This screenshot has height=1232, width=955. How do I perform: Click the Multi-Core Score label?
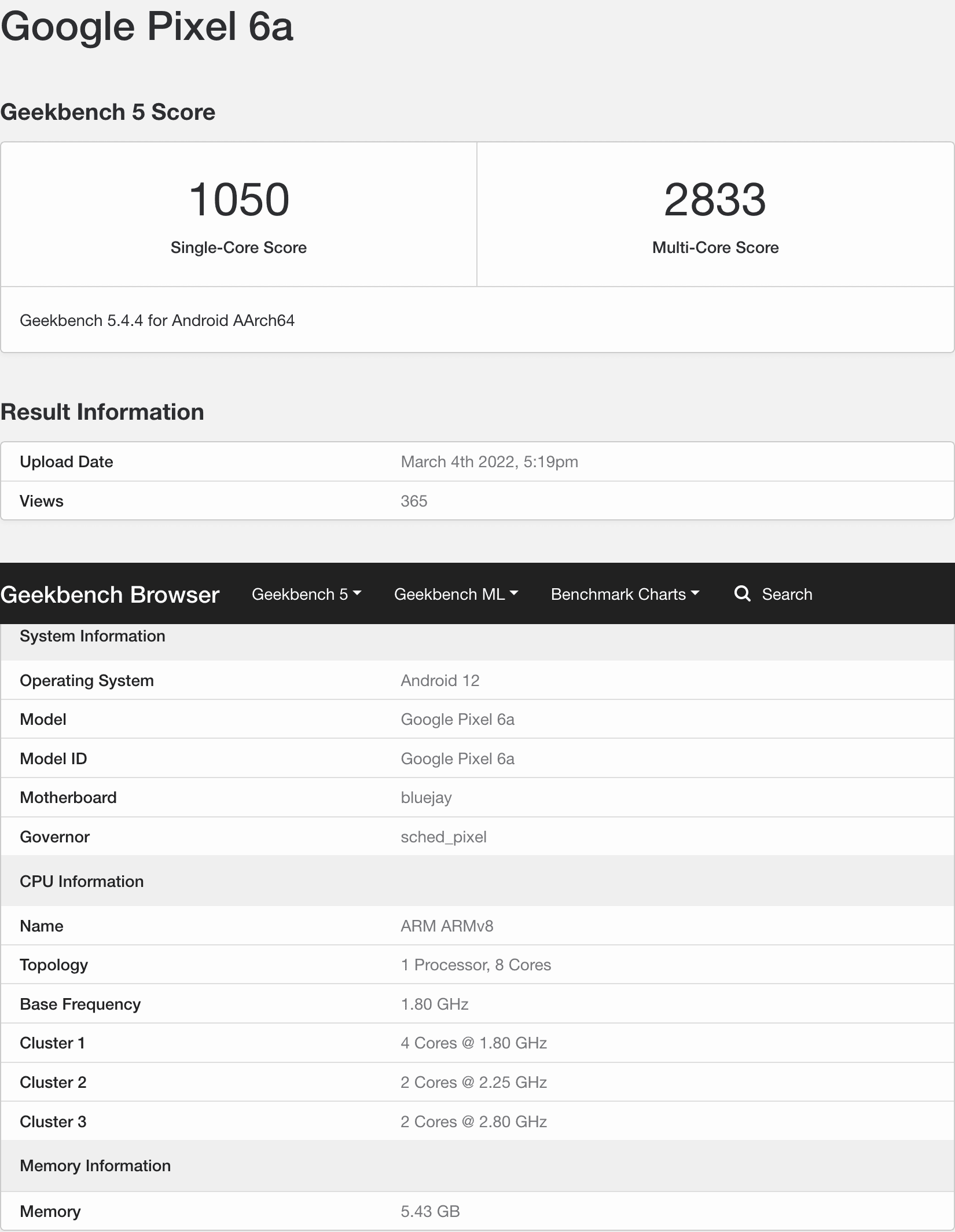[715, 247]
